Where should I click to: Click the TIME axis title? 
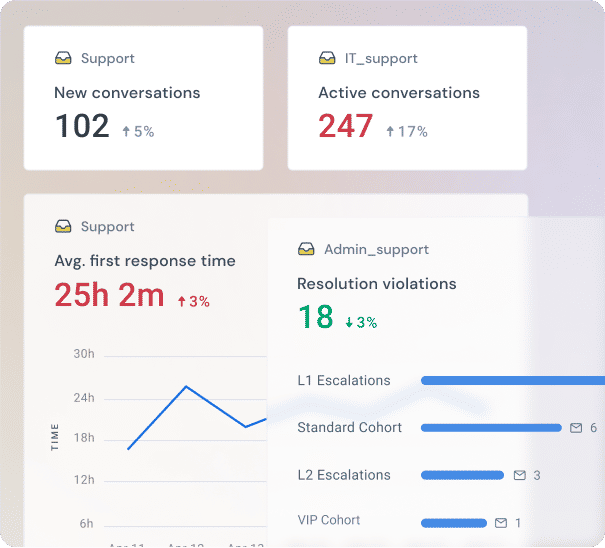pos(55,437)
